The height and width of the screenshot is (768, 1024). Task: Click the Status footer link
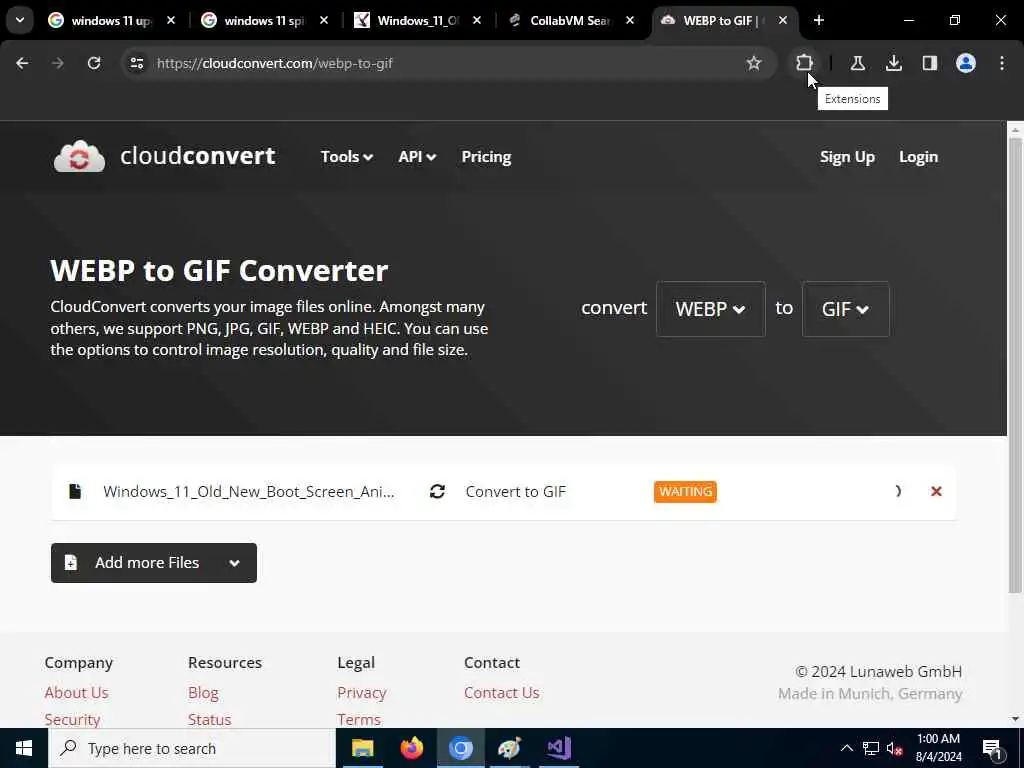coord(210,719)
